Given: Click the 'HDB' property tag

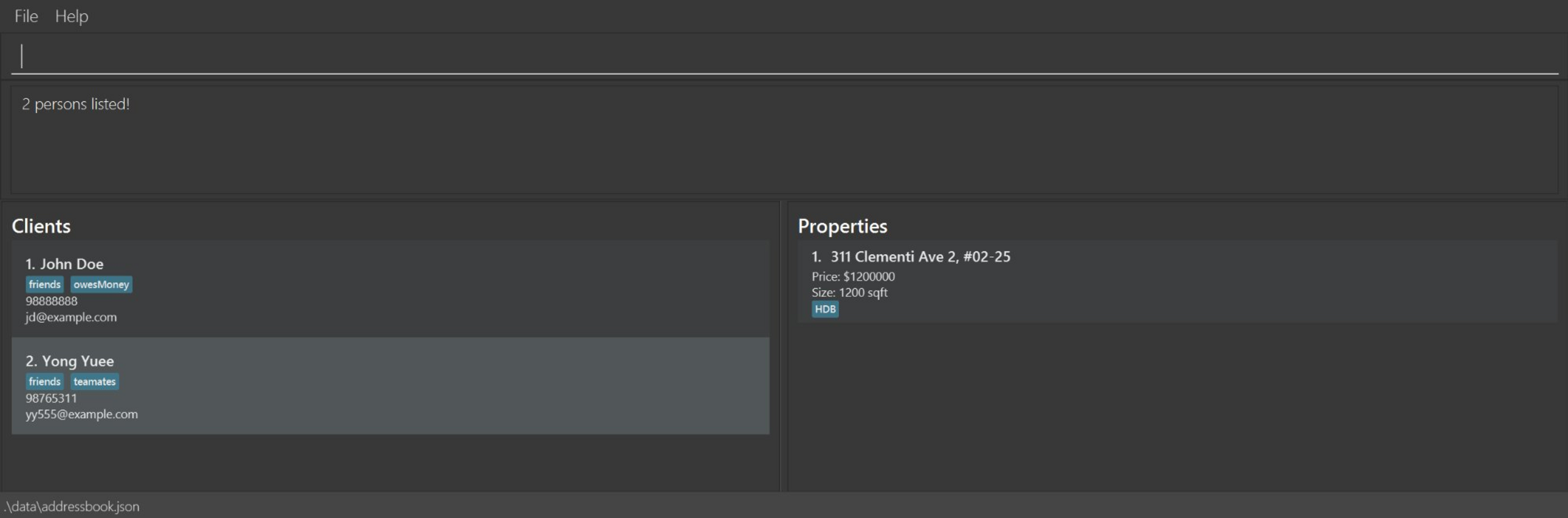Looking at the screenshot, I should [x=825, y=309].
